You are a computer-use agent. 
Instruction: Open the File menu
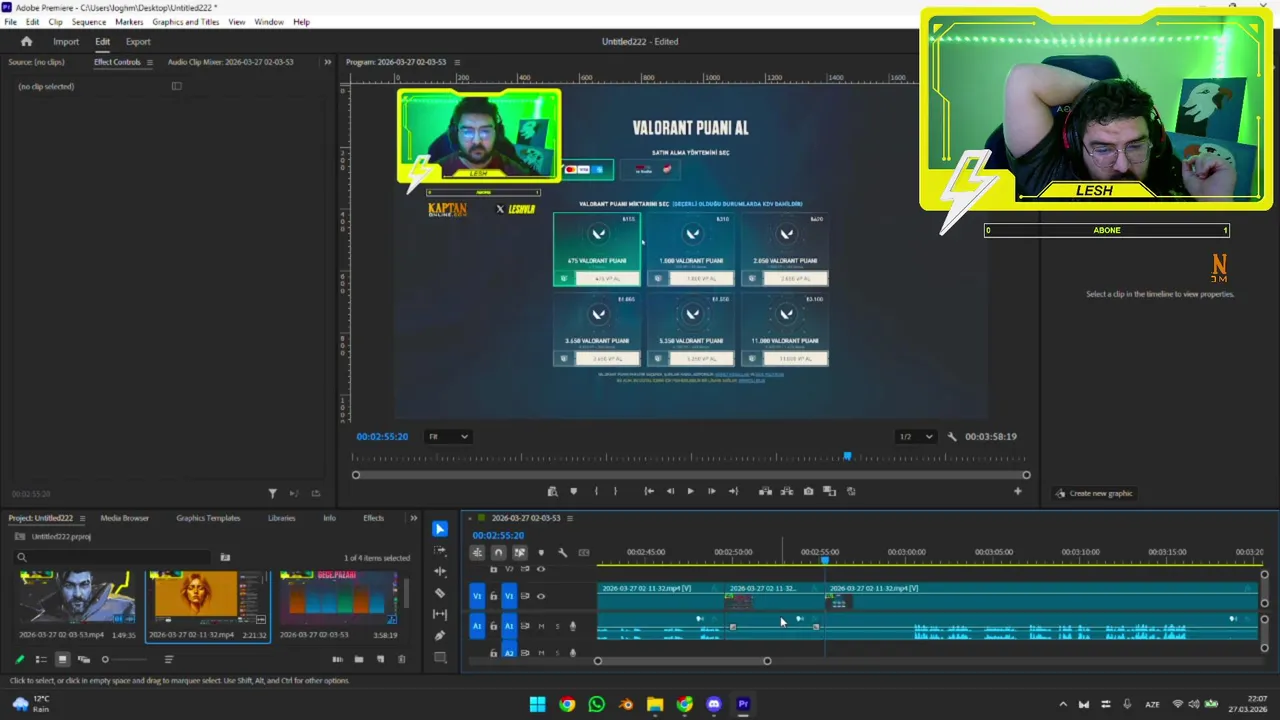pos(10,22)
